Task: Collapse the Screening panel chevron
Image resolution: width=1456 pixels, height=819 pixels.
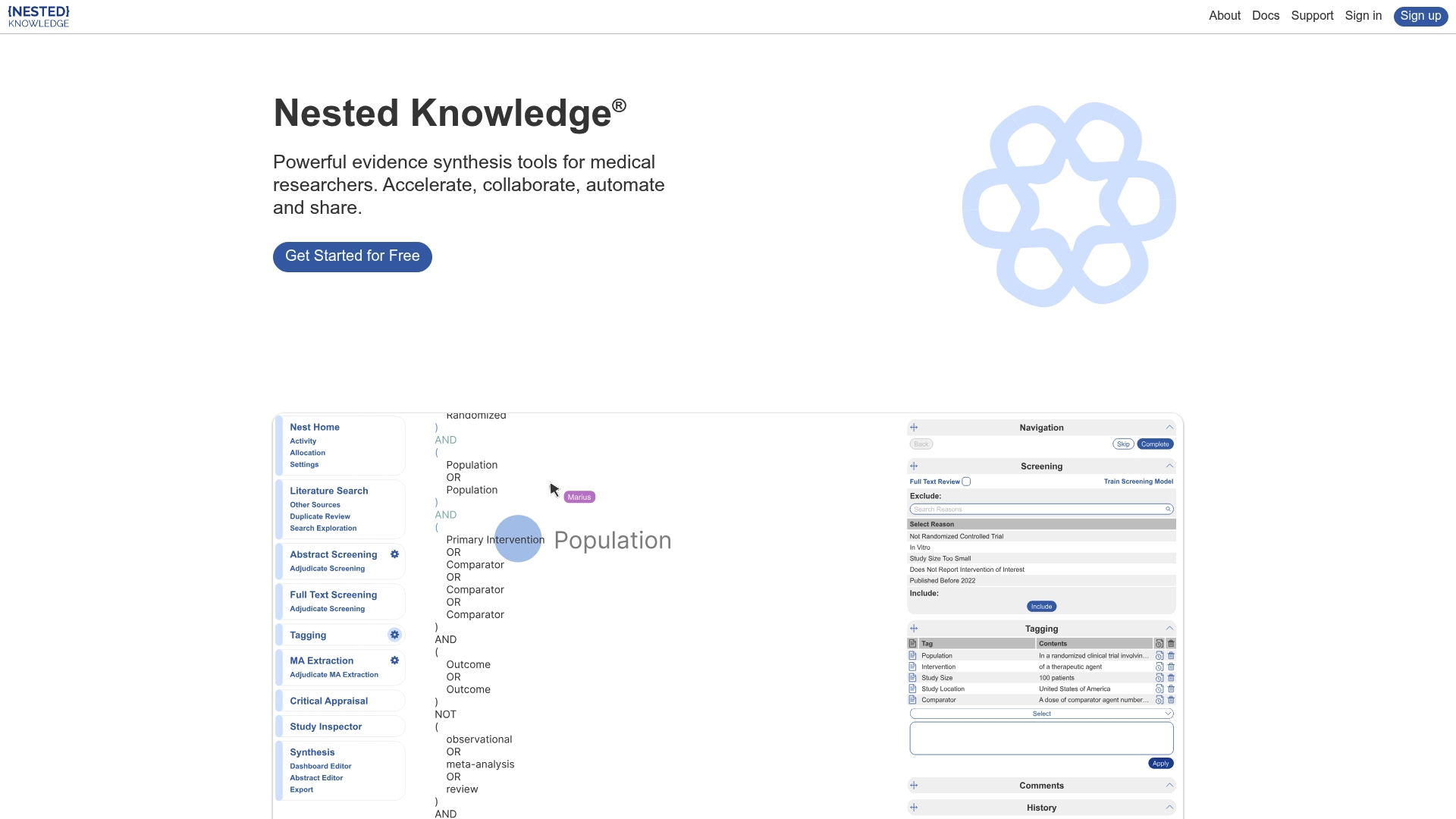Action: click(x=1169, y=466)
